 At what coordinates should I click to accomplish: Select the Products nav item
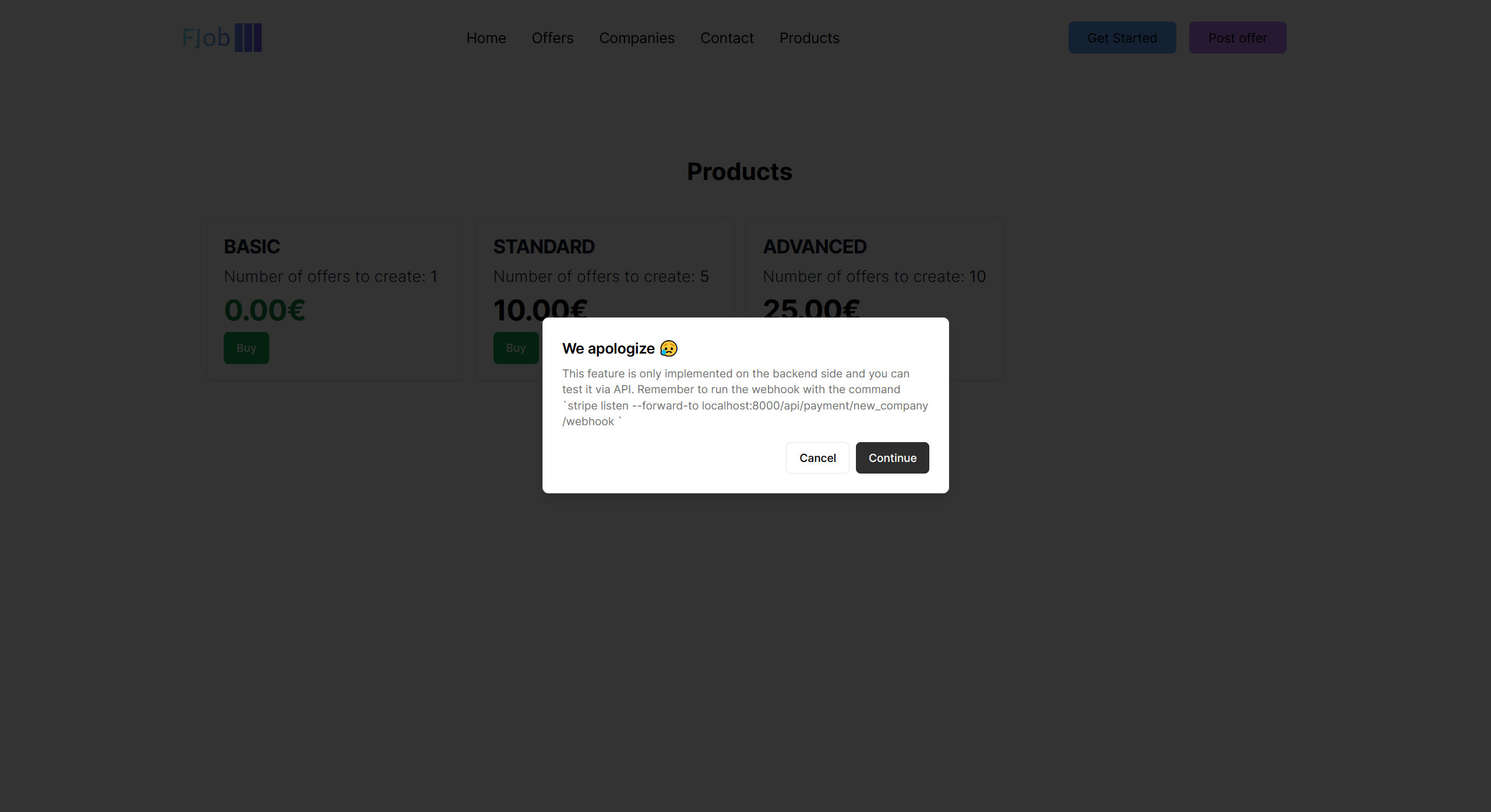[809, 38]
